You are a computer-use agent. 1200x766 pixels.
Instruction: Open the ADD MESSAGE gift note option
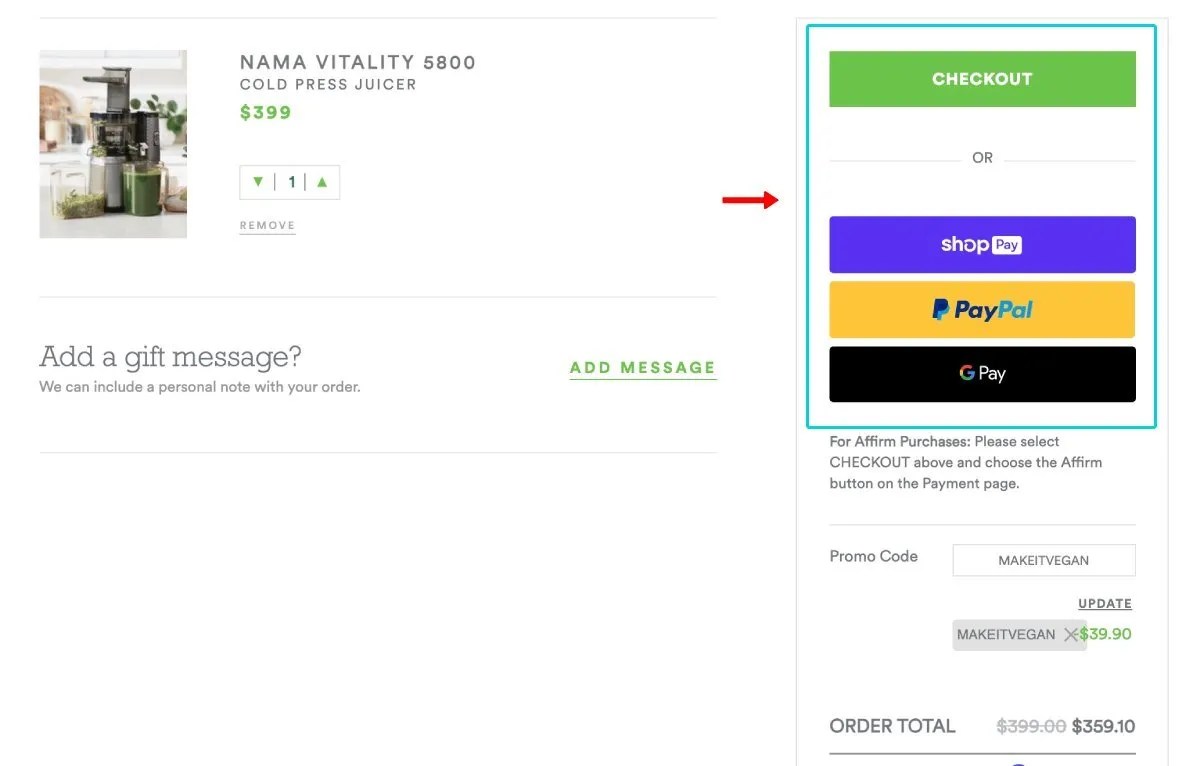642,368
